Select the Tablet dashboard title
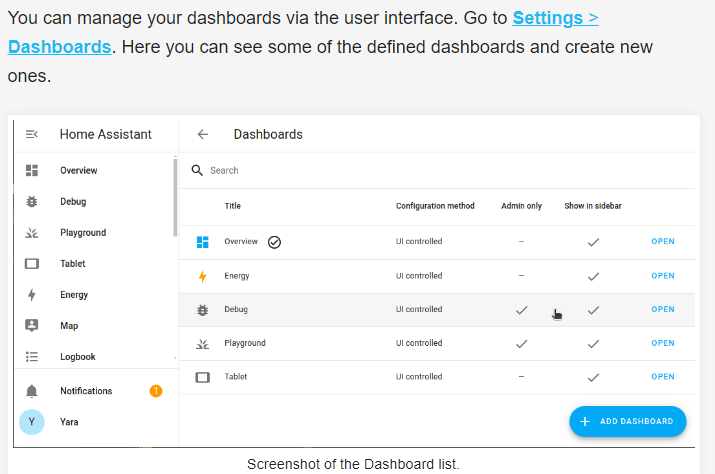 click(235, 376)
